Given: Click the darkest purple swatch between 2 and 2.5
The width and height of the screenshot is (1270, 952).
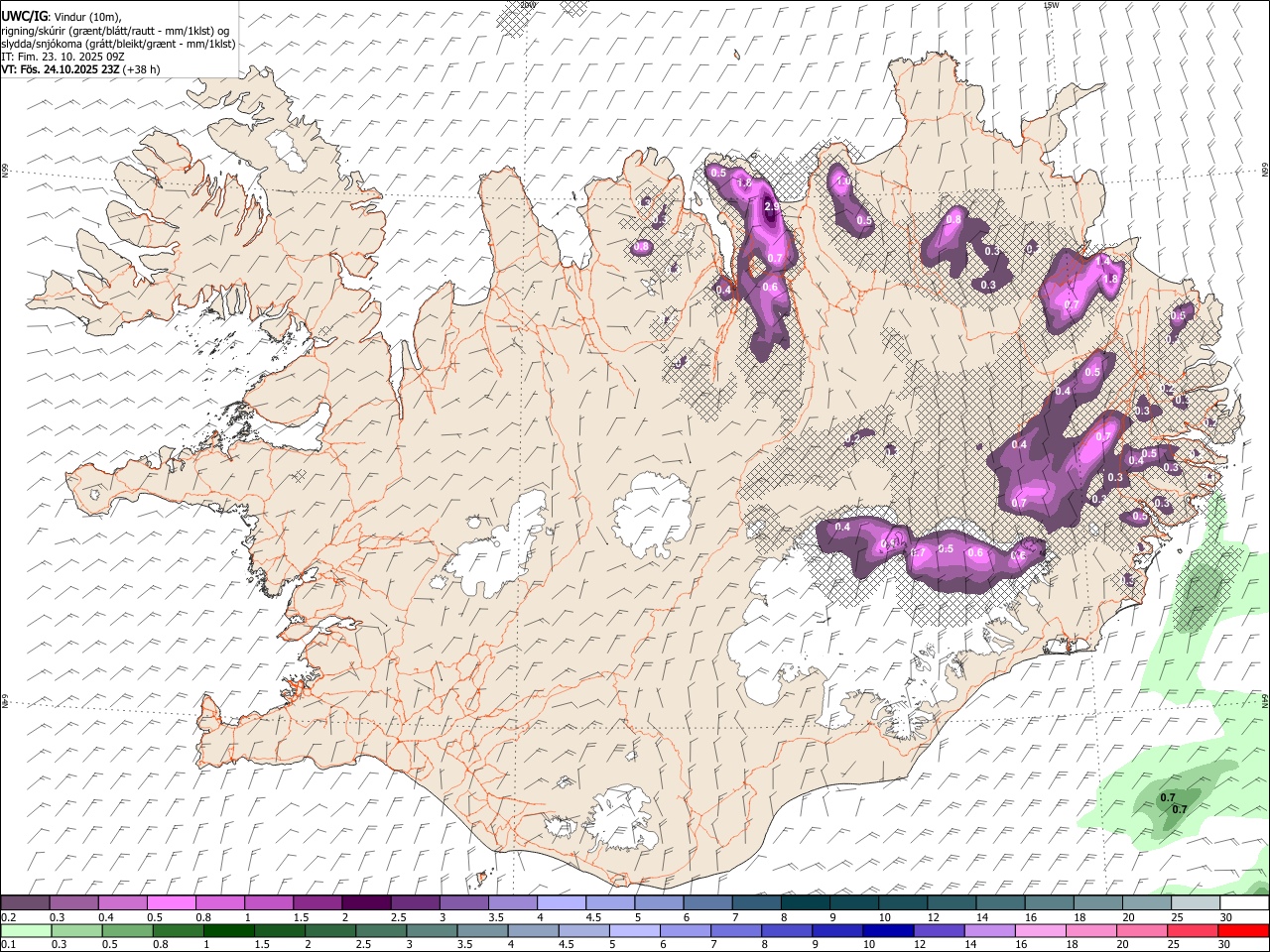Looking at the screenshot, I should 365,902.
